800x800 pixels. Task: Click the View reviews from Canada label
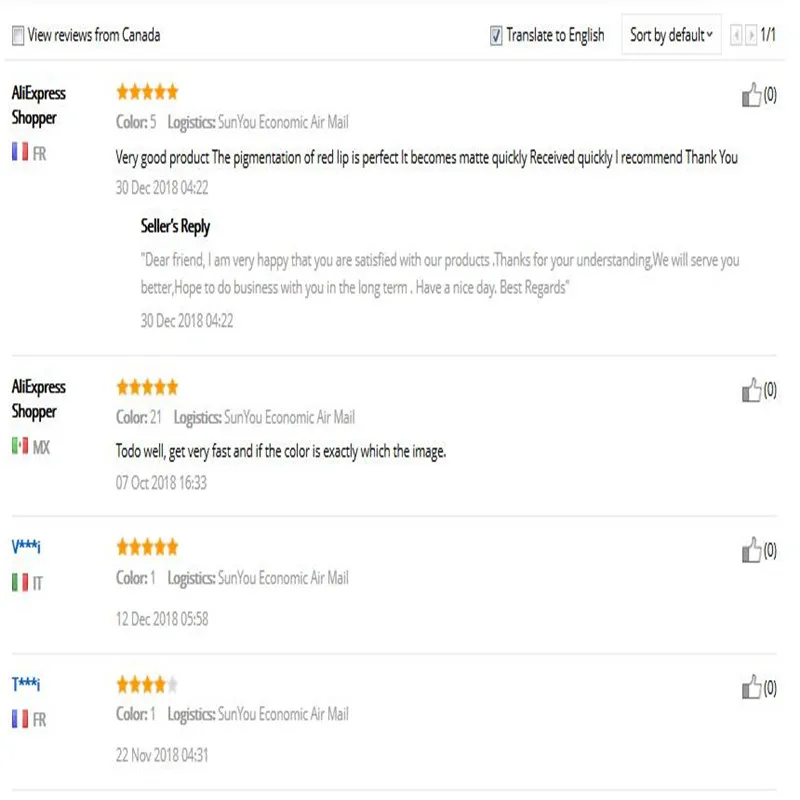(x=94, y=35)
